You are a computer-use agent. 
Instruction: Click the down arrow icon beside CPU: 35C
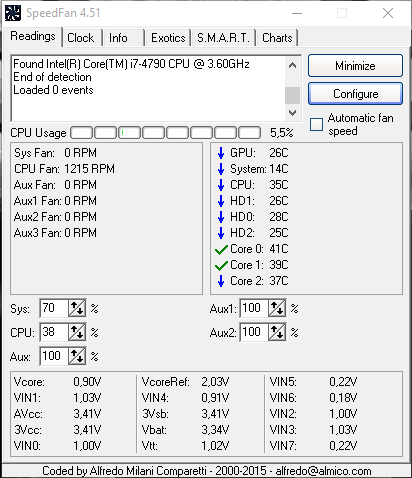pos(221,185)
